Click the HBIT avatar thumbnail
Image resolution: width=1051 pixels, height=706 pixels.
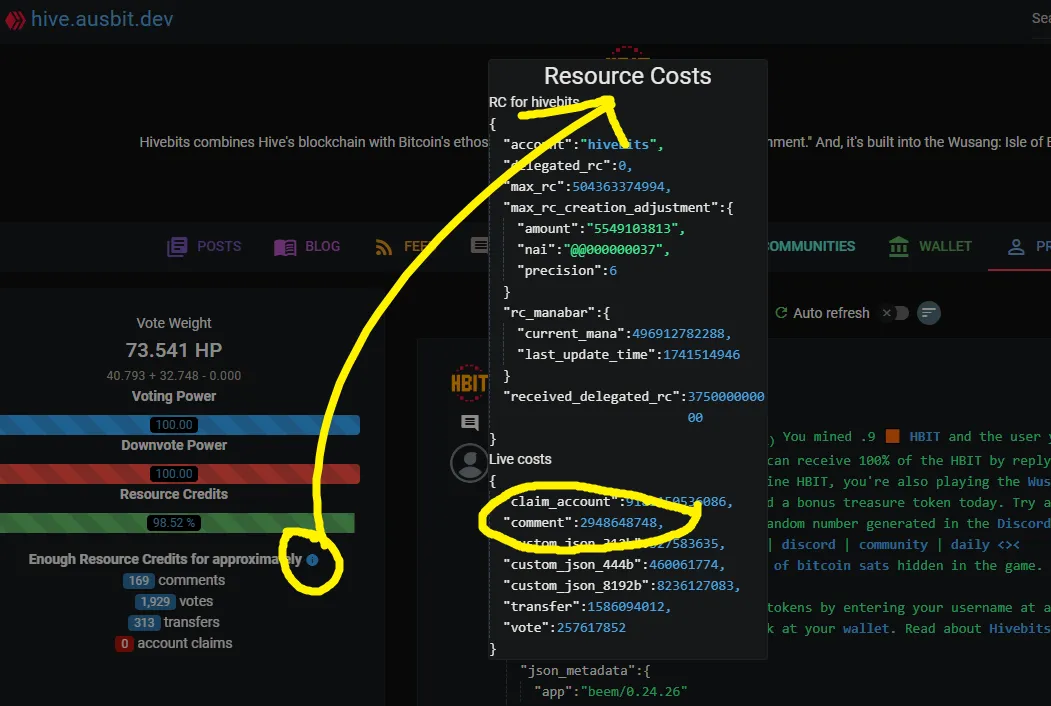click(x=469, y=383)
